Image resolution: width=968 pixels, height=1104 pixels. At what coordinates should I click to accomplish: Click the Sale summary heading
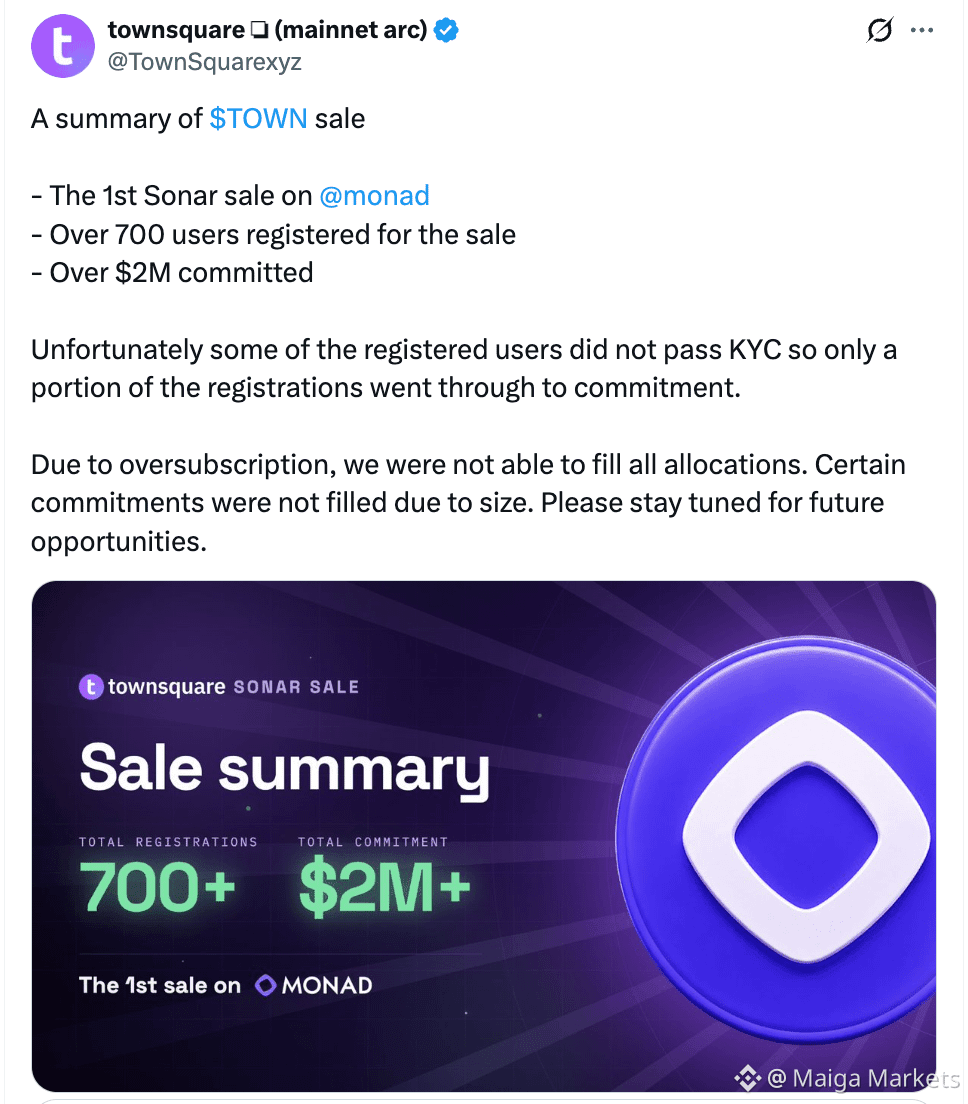pos(284,770)
